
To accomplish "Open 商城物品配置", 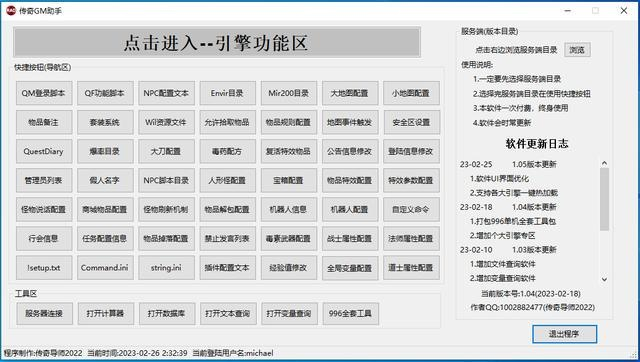I will pyautogui.click(x=105, y=209).
